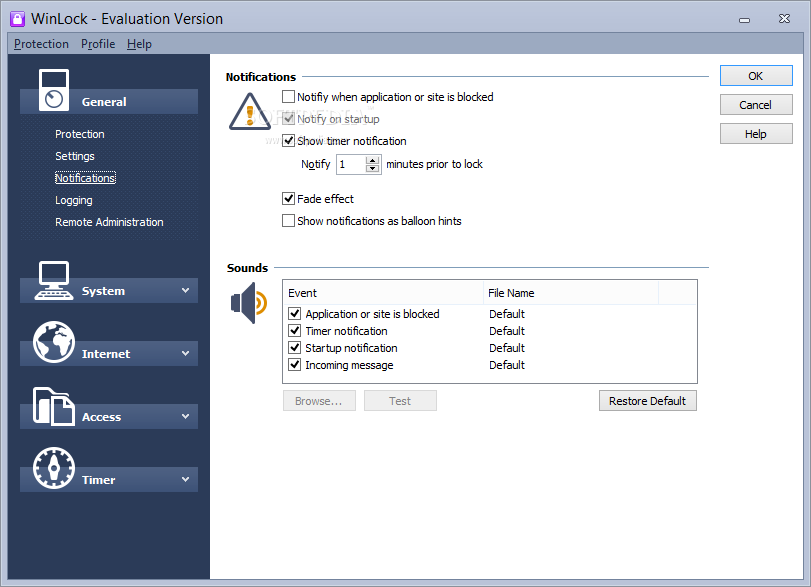Image resolution: width=811 pixels, height=587 pixels.
Task: Open the Protection menu
Action: coord(41,44)
